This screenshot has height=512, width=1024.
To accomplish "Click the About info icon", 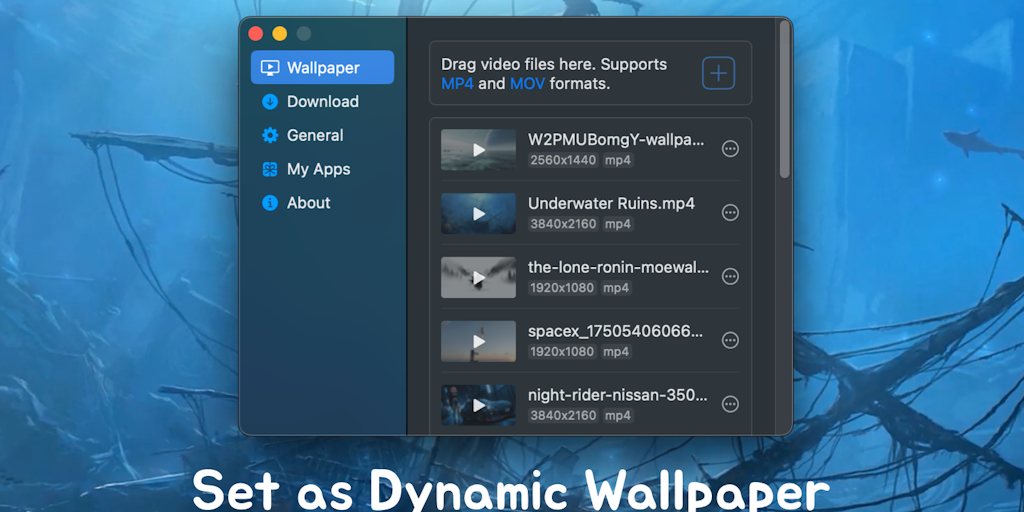I will click(269, 203).
